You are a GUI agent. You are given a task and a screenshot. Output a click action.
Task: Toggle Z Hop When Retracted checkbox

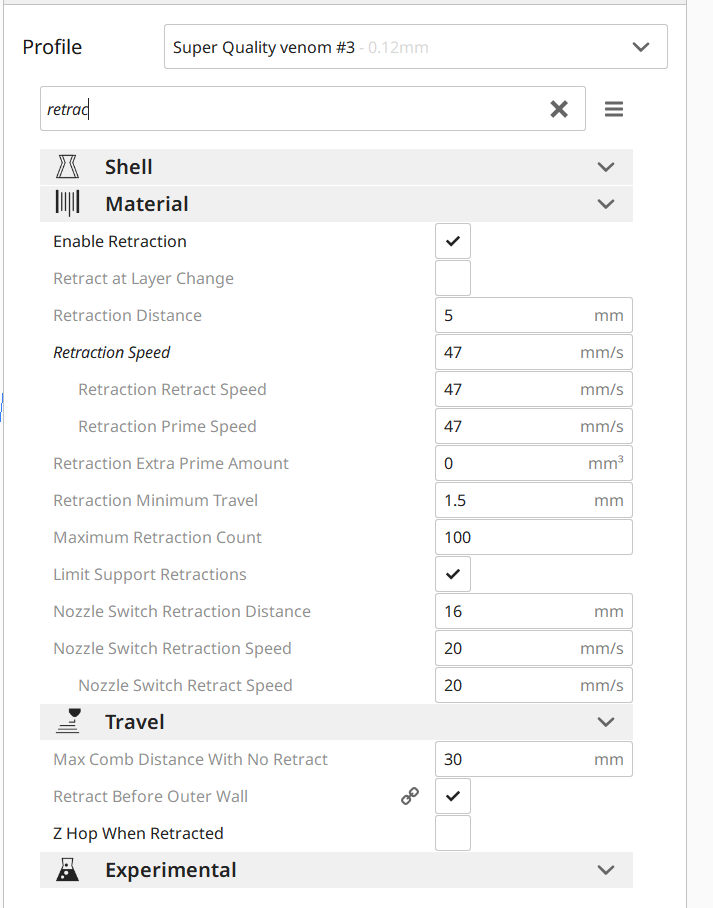(x=453, y=833)
